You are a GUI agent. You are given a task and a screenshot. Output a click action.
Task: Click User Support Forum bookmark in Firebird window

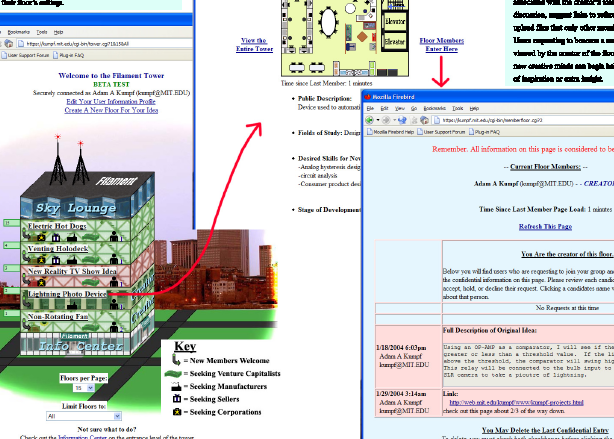(441, 132)
